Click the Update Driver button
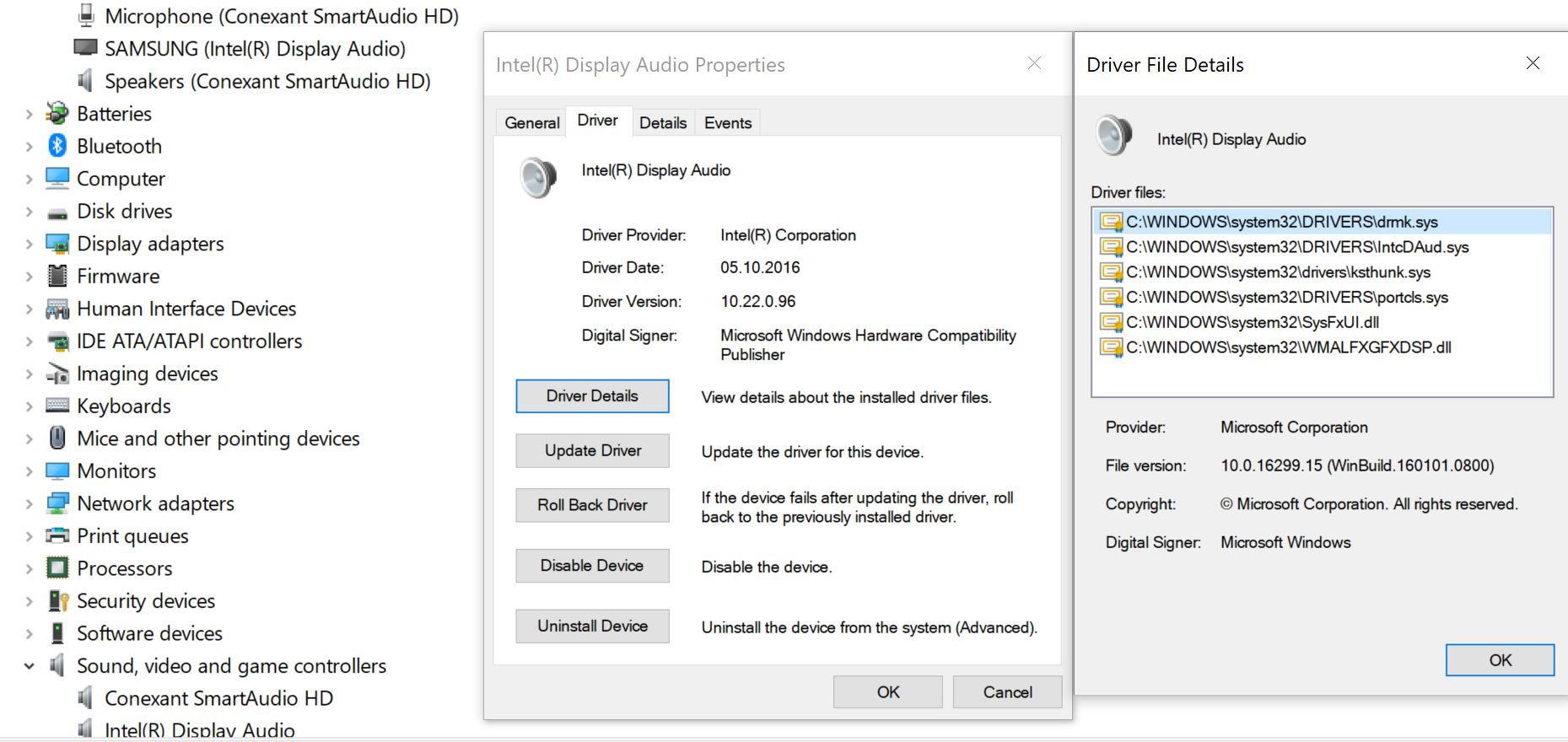The height and width of the screenshot is (742, 1568). point(592,451)
